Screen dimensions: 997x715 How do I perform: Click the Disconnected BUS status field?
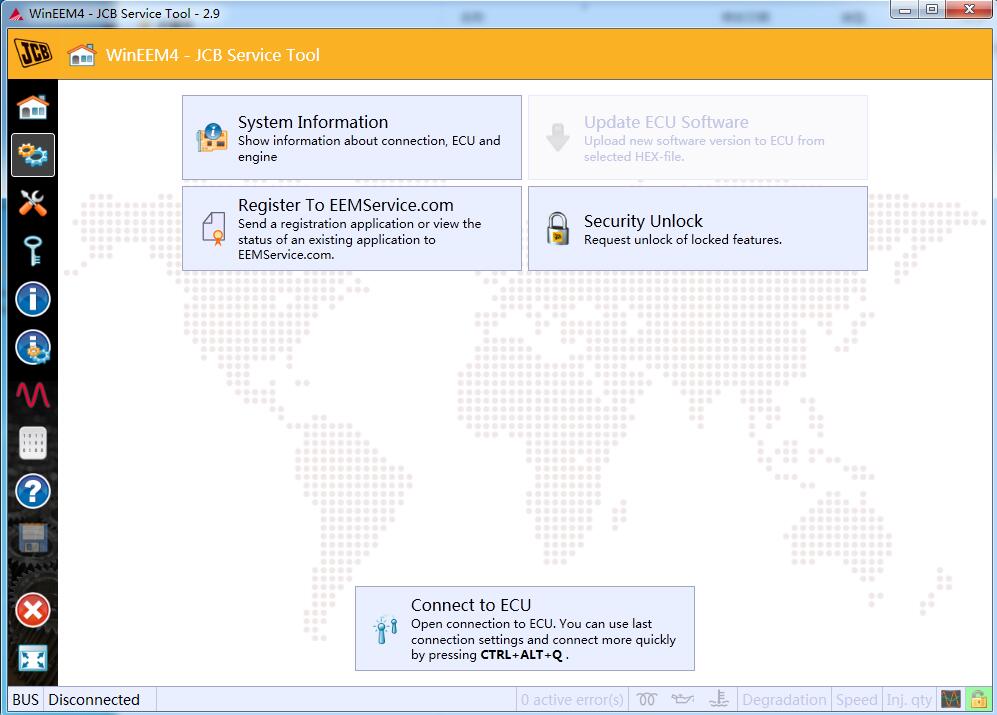coord(95,699)
